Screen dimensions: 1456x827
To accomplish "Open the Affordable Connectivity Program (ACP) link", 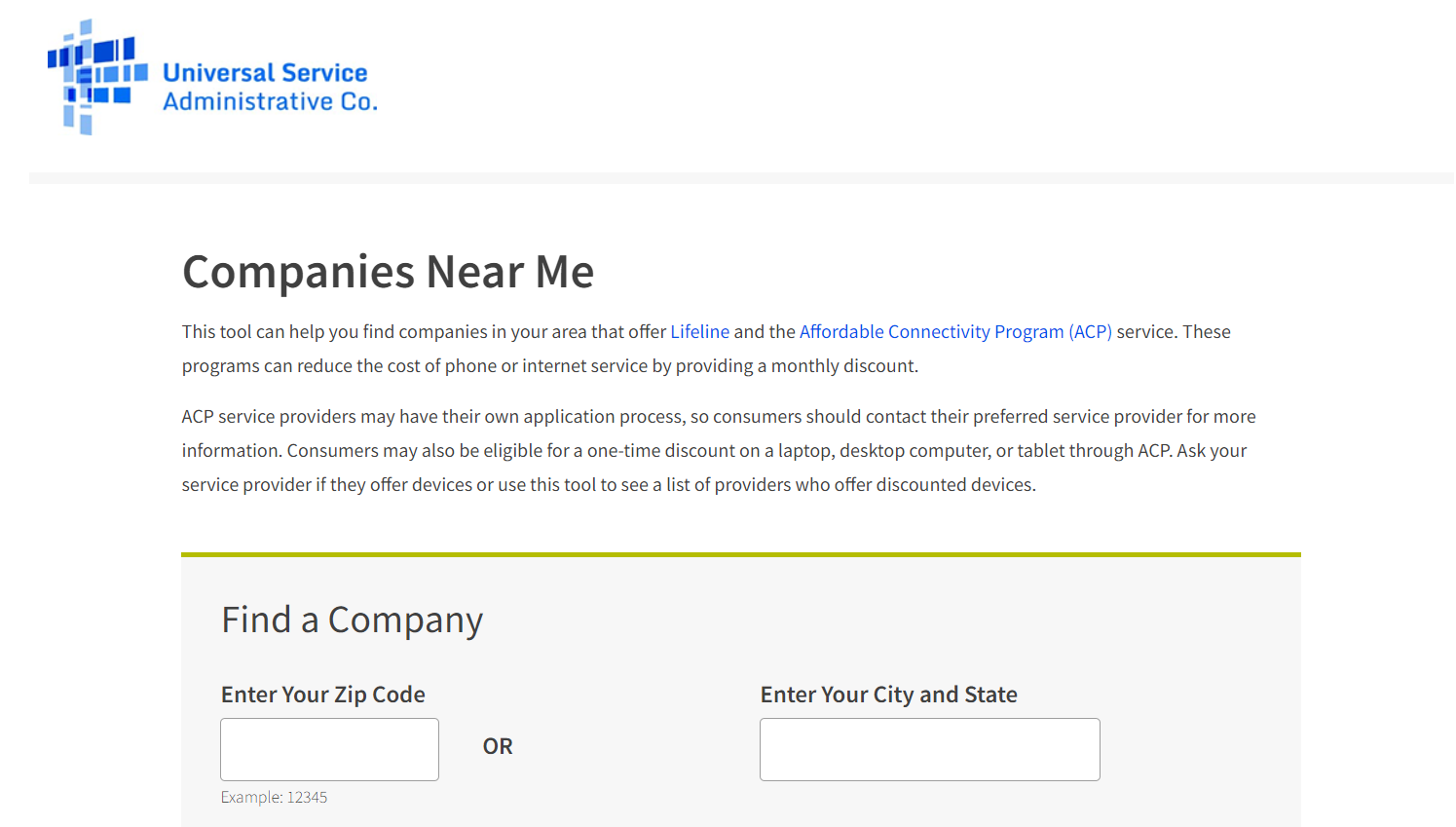I will [955, 332].
